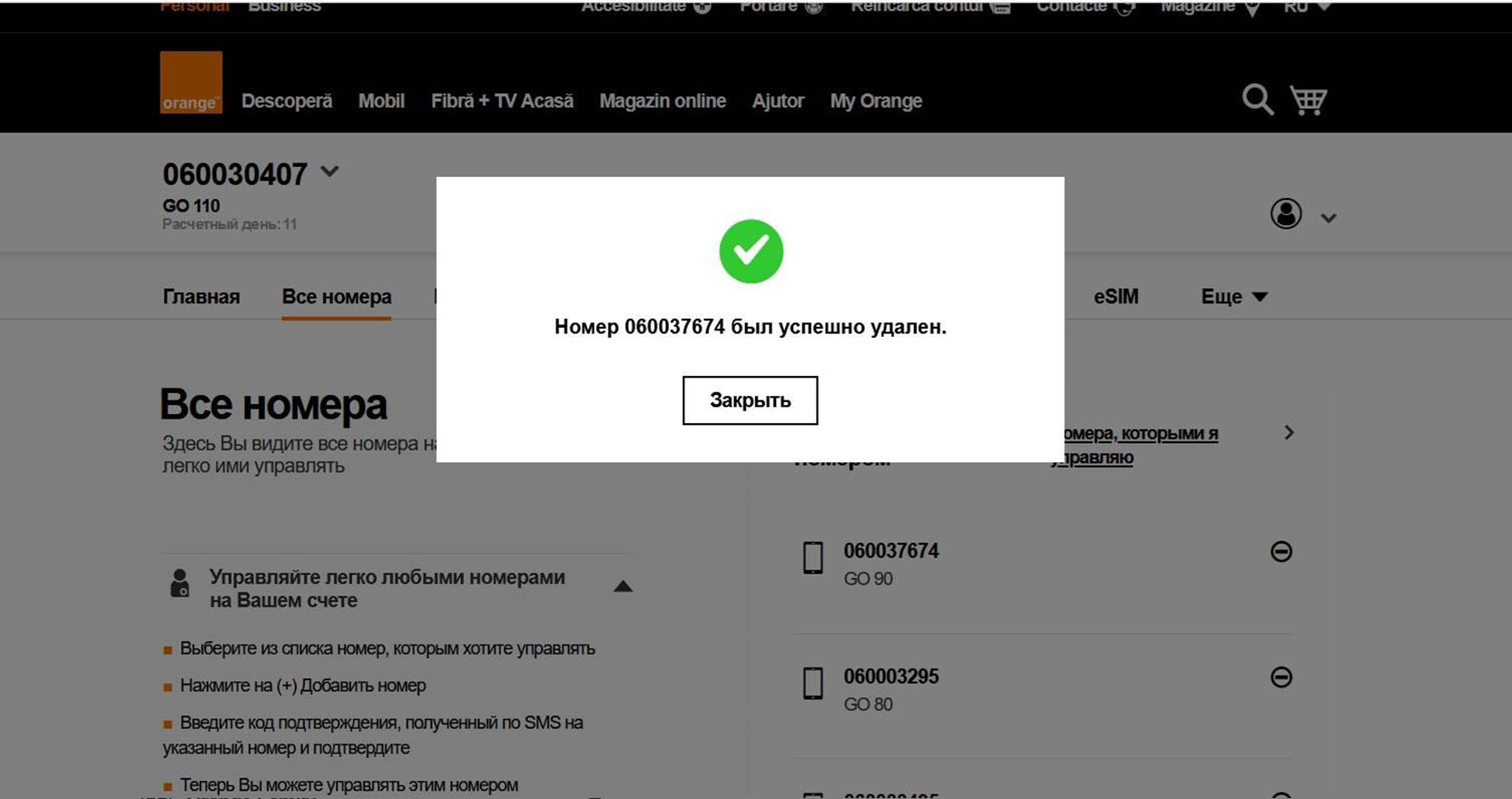Screen dimensions: 1512x799
Task: Open Magazin online in navigation
Action: coord(663,101)
